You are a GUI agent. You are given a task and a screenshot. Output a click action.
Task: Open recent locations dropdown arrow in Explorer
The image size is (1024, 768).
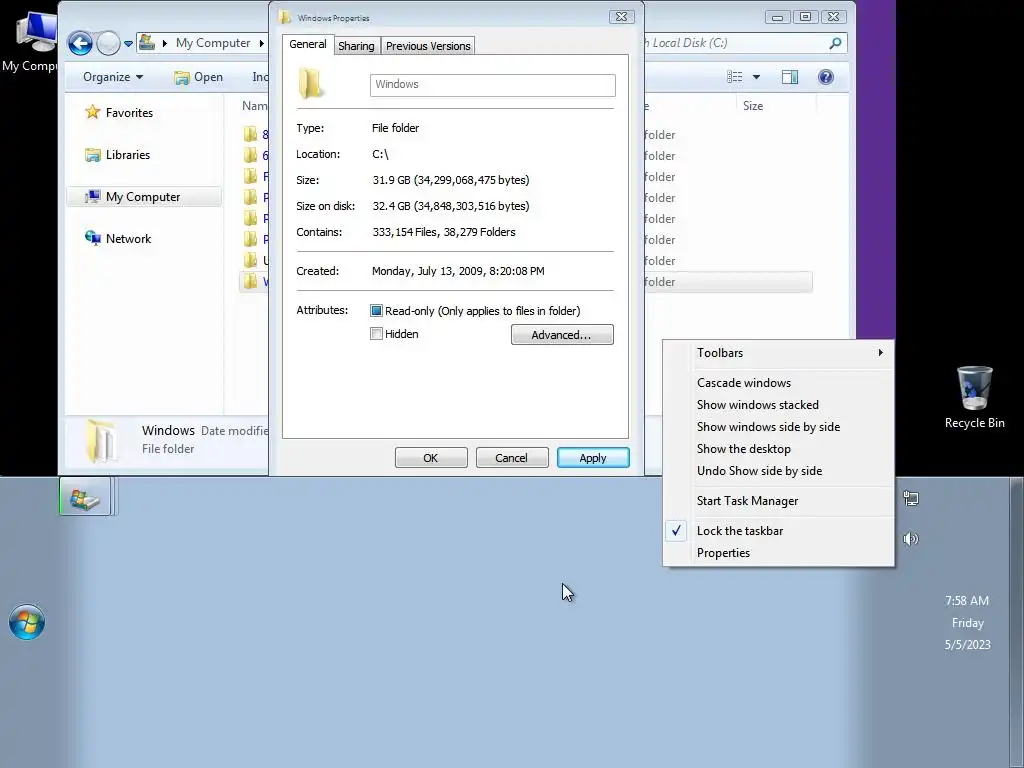[x=128, y=44]
